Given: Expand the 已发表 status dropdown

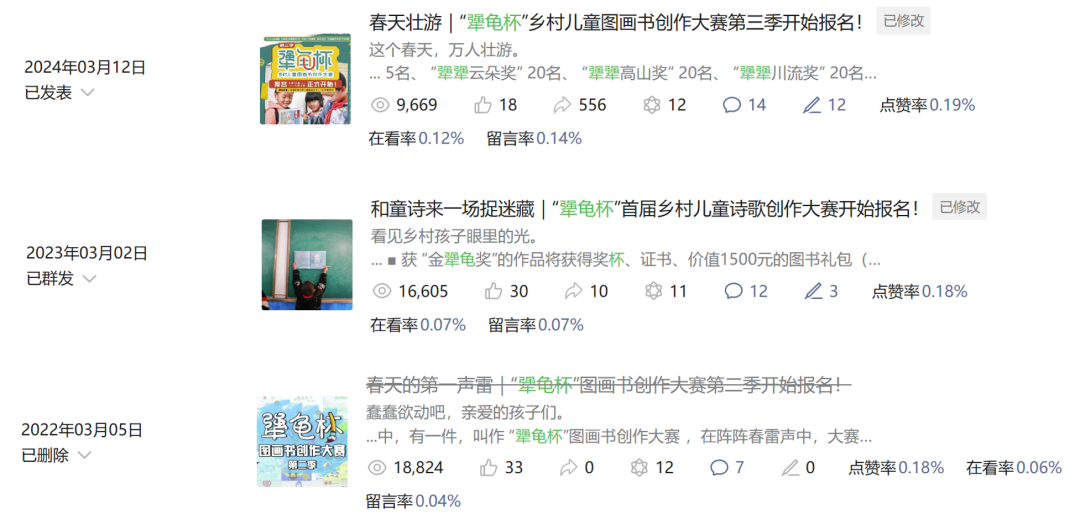Looking at the screenshot, I should pos(87,93).
